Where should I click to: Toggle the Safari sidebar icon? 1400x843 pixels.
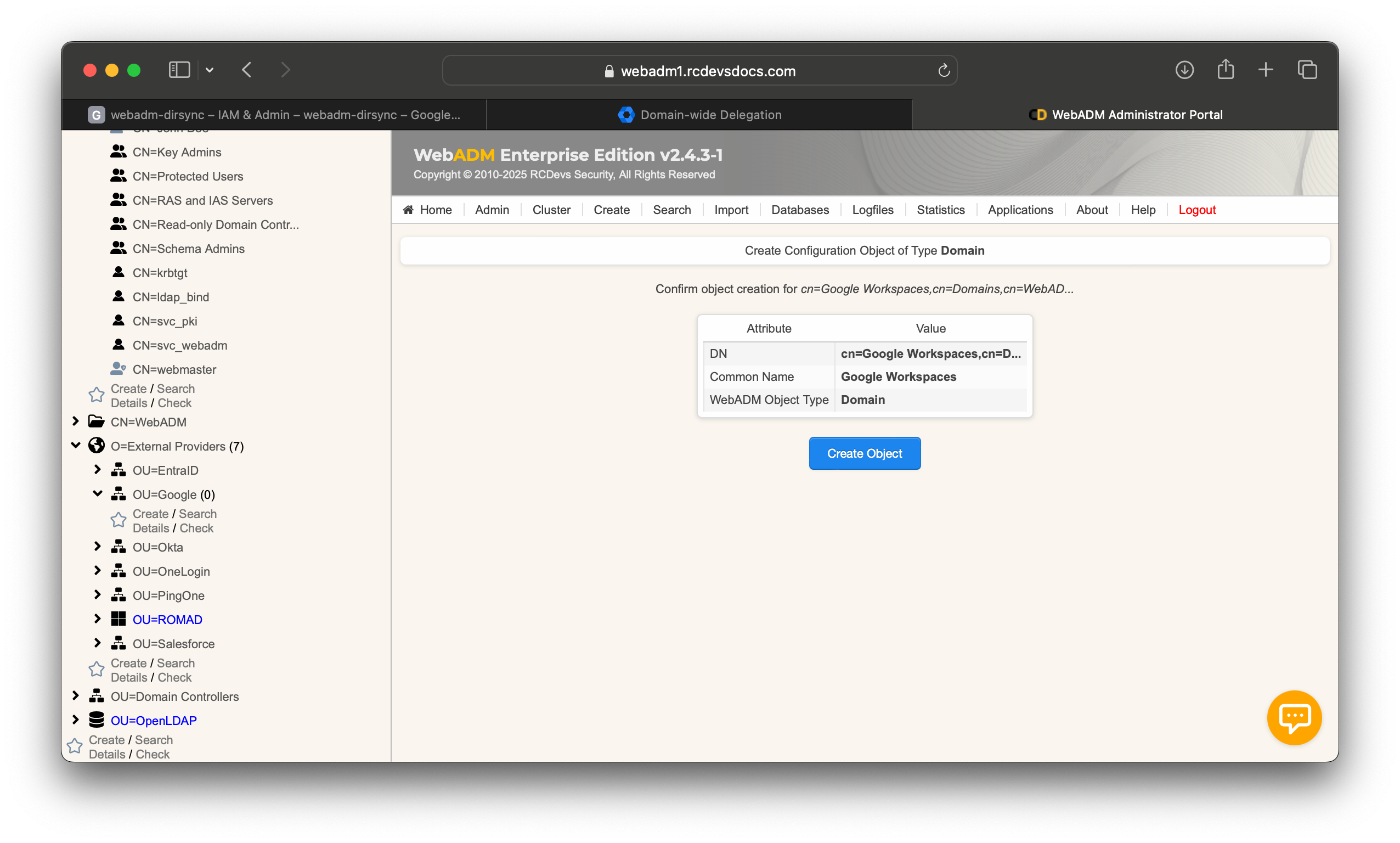(x=179, y=70)
